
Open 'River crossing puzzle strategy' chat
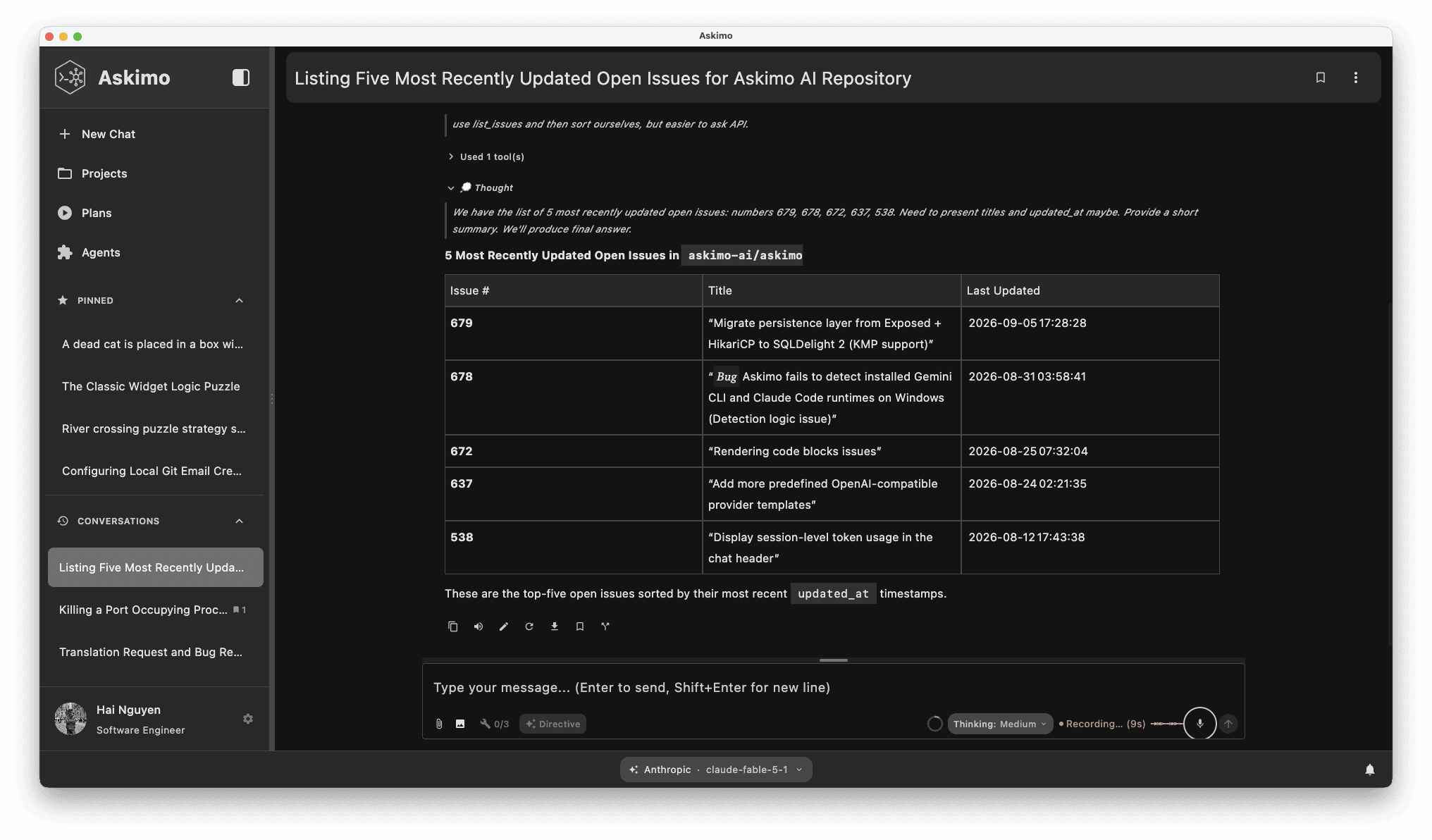(155, 428)
